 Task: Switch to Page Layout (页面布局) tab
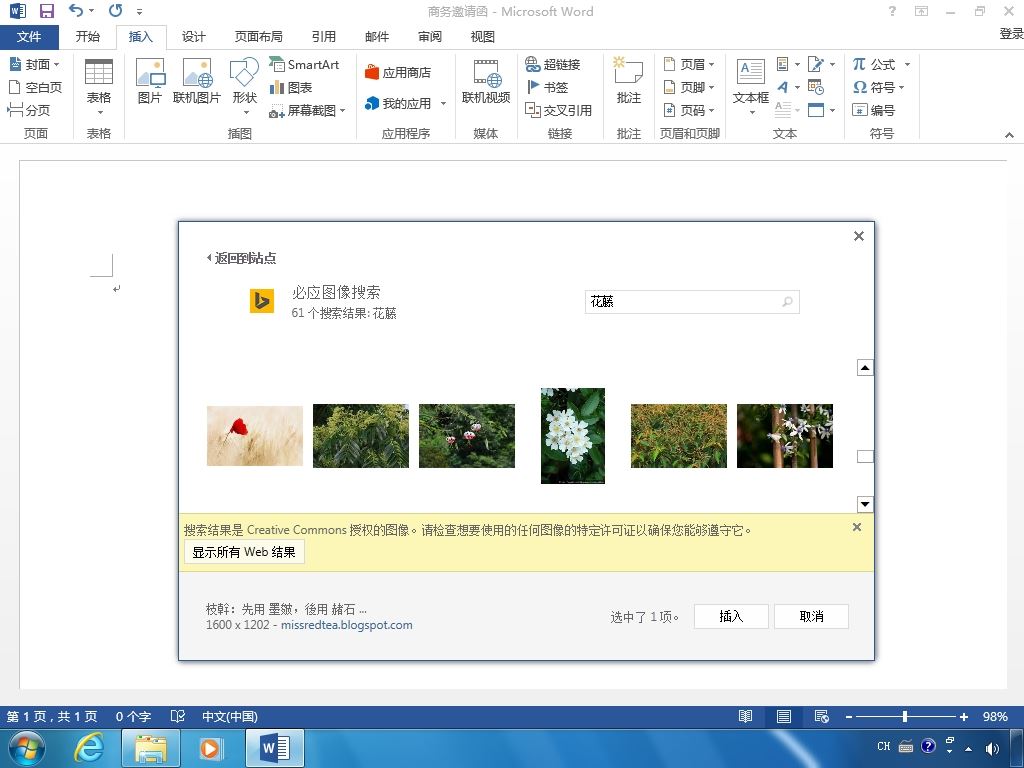pyautogui.click(x=259, y=37)
